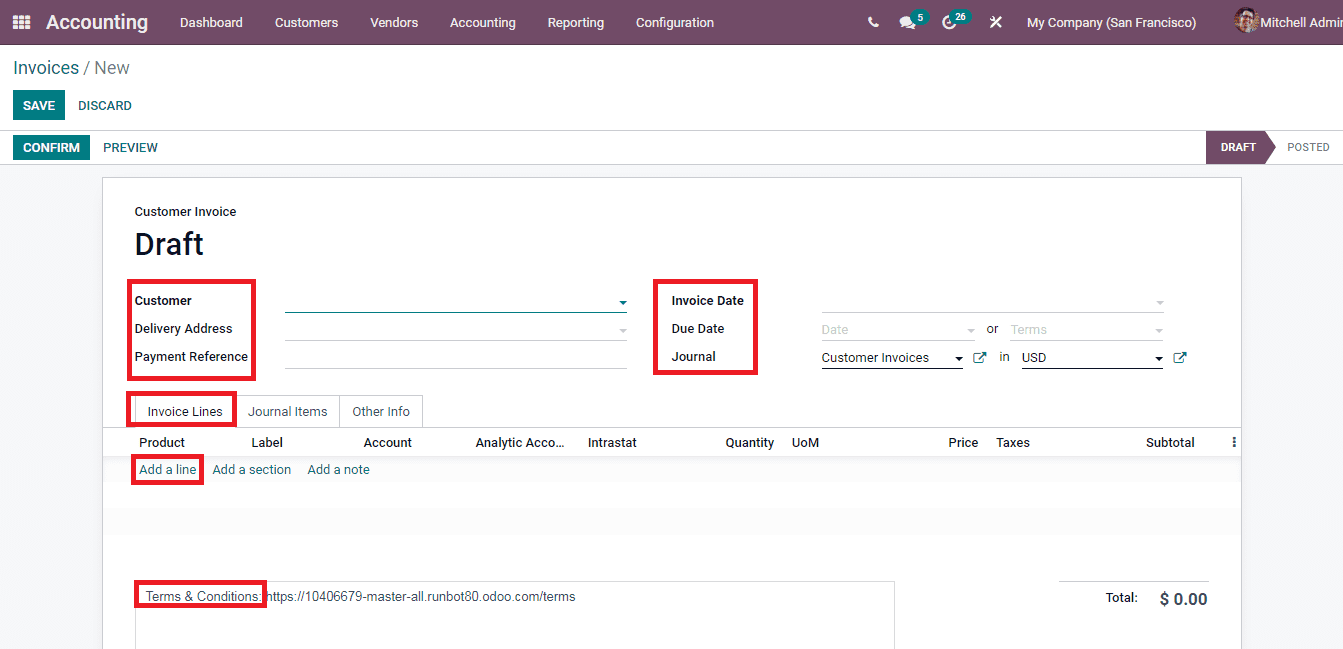This screenshot has width=1343, height=649.
Task: Click the activities clock icon with 26 badge
Action: (949, 22)
